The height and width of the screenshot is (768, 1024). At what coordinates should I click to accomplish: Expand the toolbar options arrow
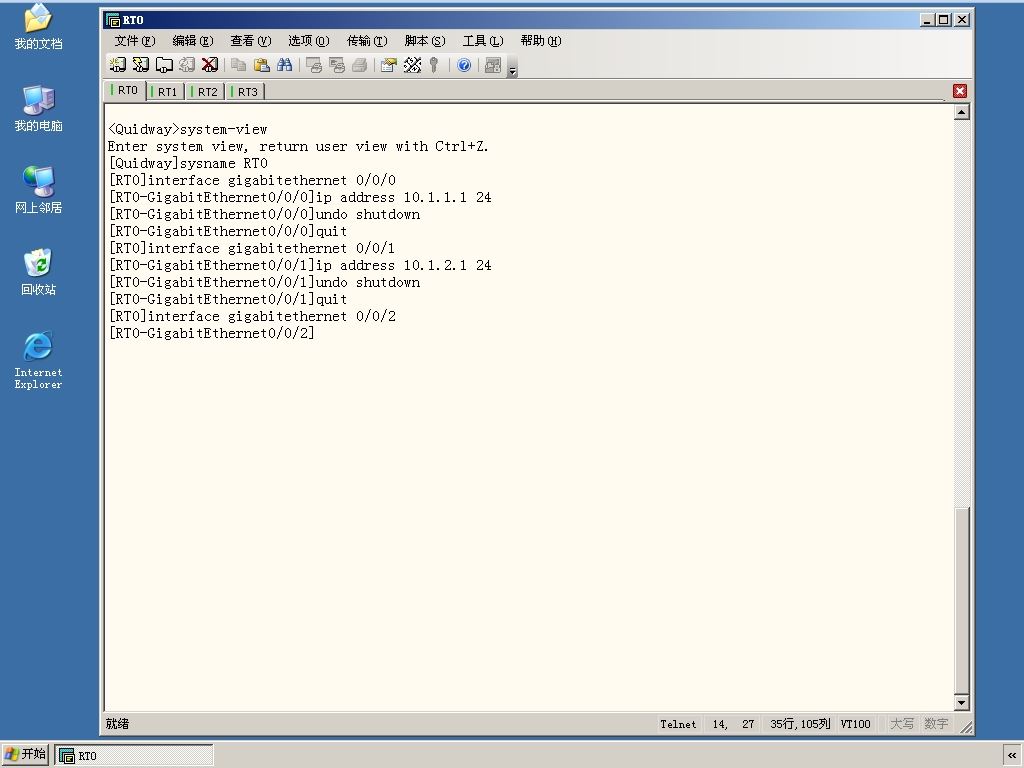(x=513, y=67)
